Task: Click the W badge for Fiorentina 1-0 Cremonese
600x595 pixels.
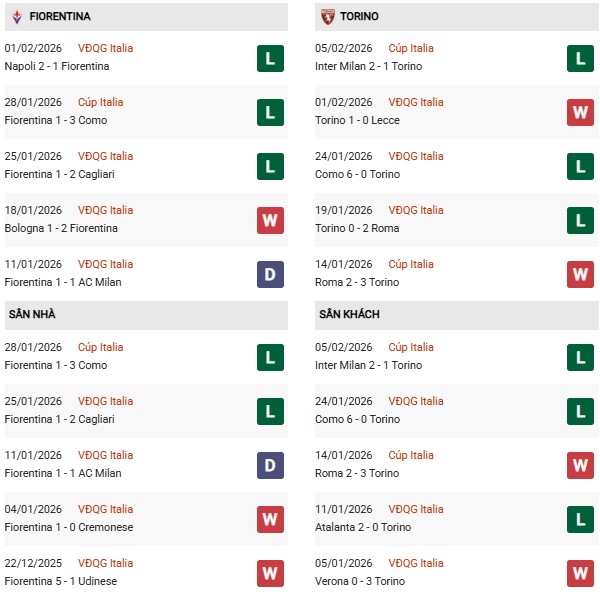Action: click(270, 519)
